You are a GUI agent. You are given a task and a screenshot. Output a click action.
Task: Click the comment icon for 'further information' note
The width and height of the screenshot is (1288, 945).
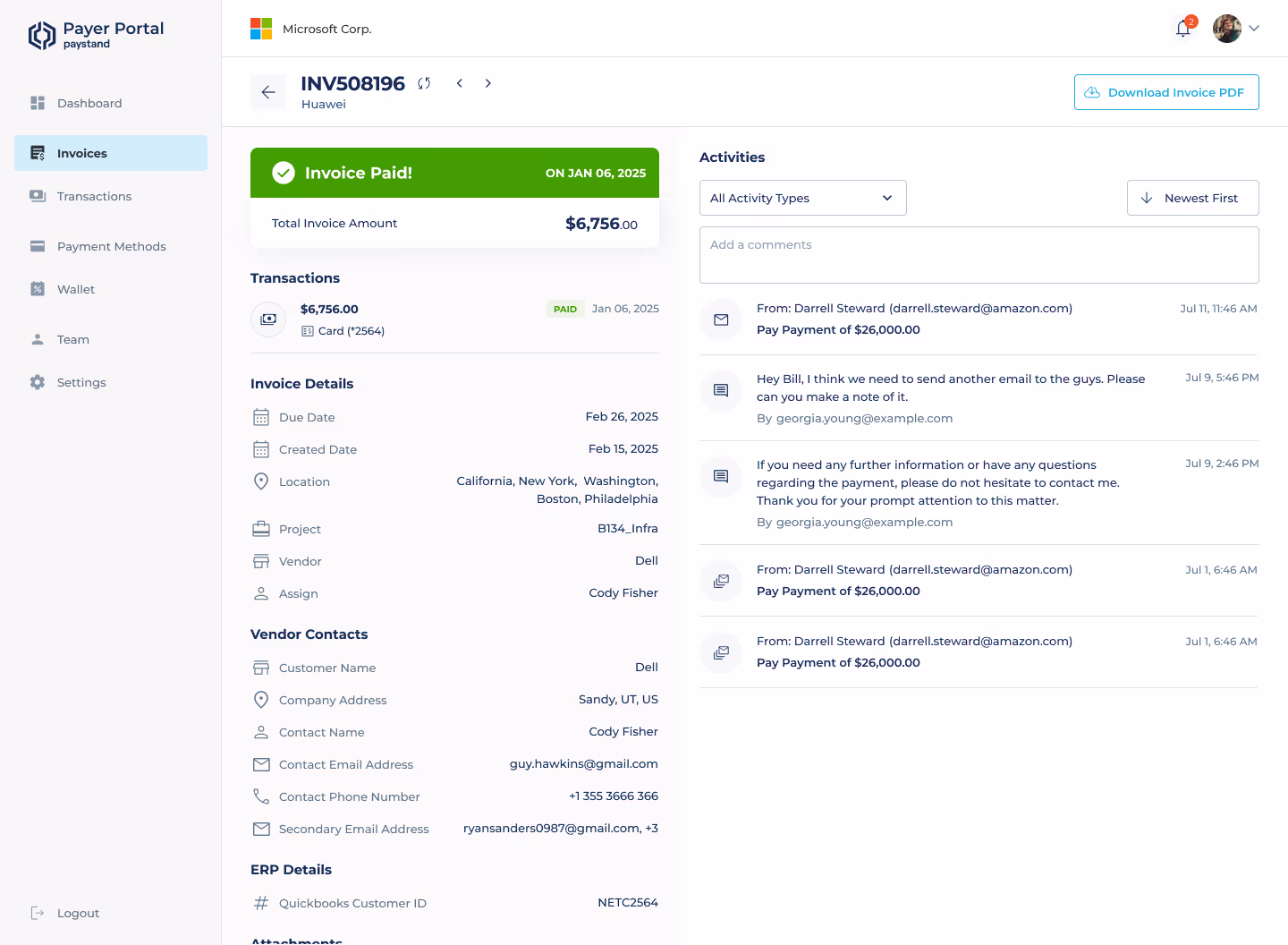click(721, 476)
